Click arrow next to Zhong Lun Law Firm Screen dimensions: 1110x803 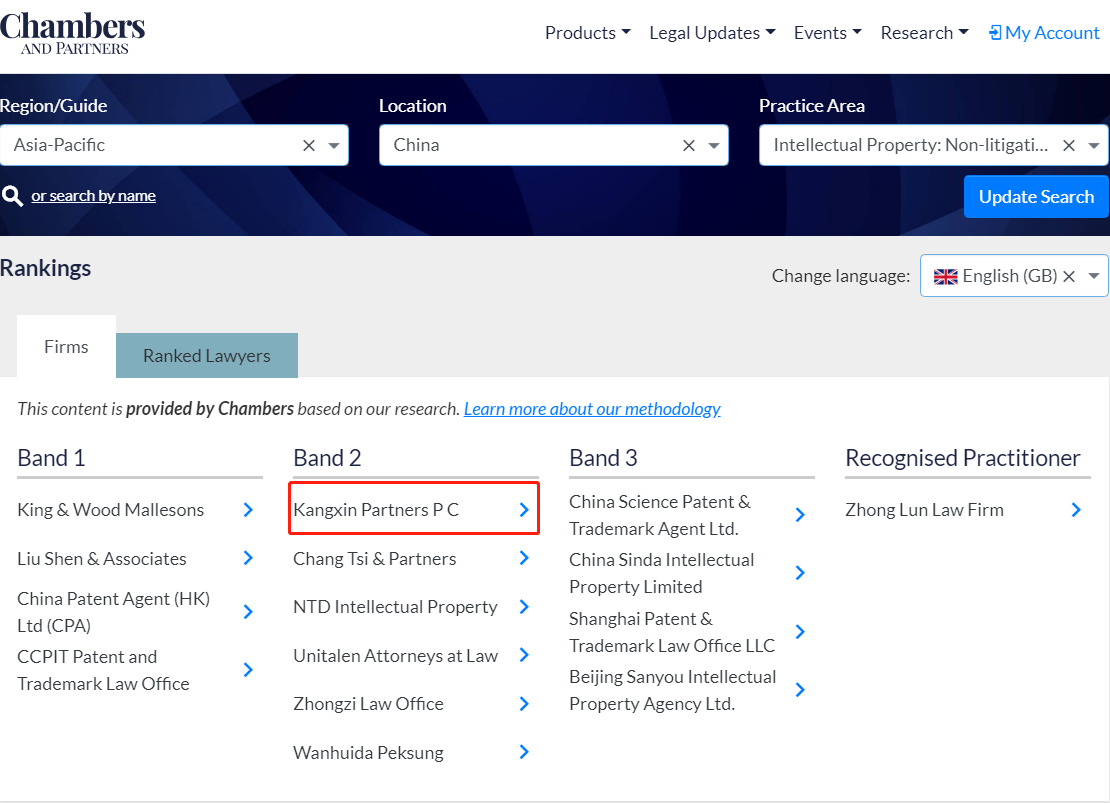click(x=1076, y=510)
